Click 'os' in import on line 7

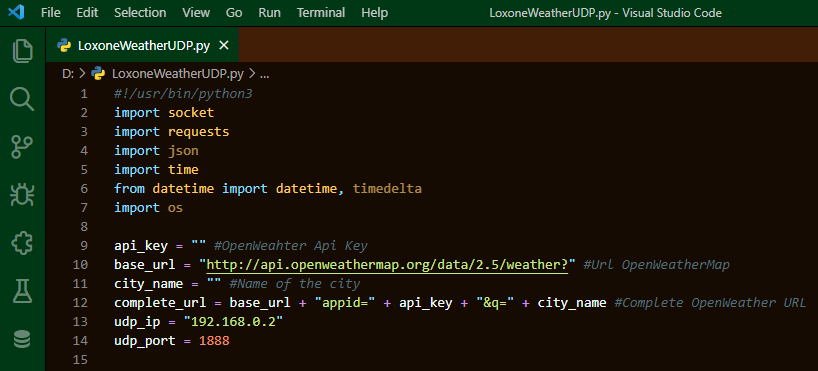(x=175, y=208)
